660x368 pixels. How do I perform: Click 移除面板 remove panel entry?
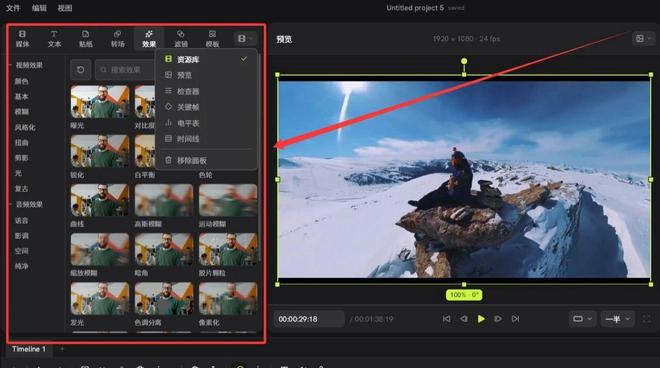click(206, 160)
